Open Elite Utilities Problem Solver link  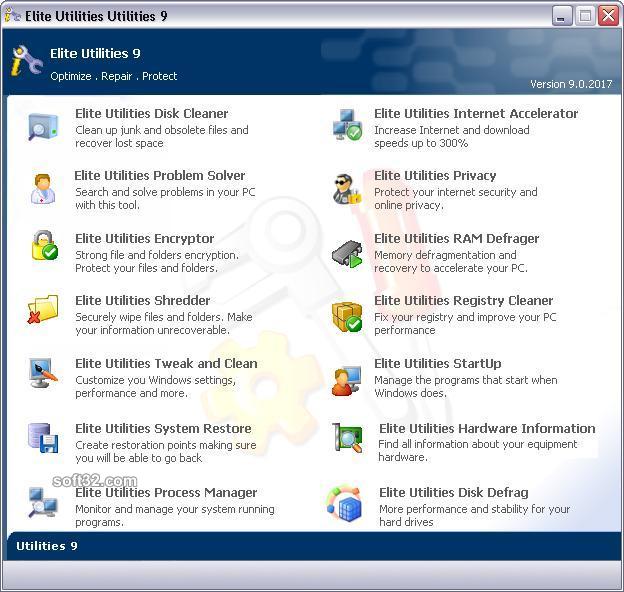160,175
